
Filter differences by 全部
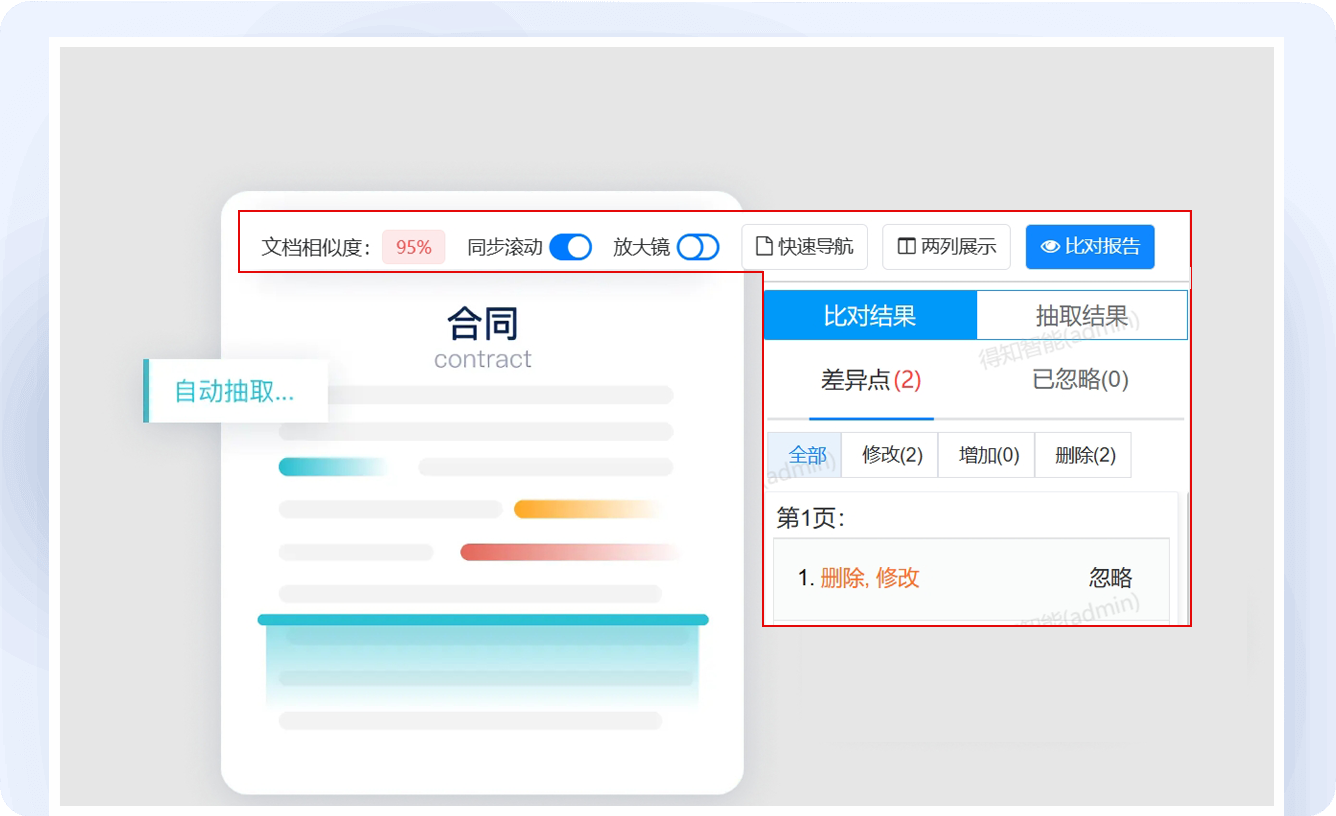(806, 456)
